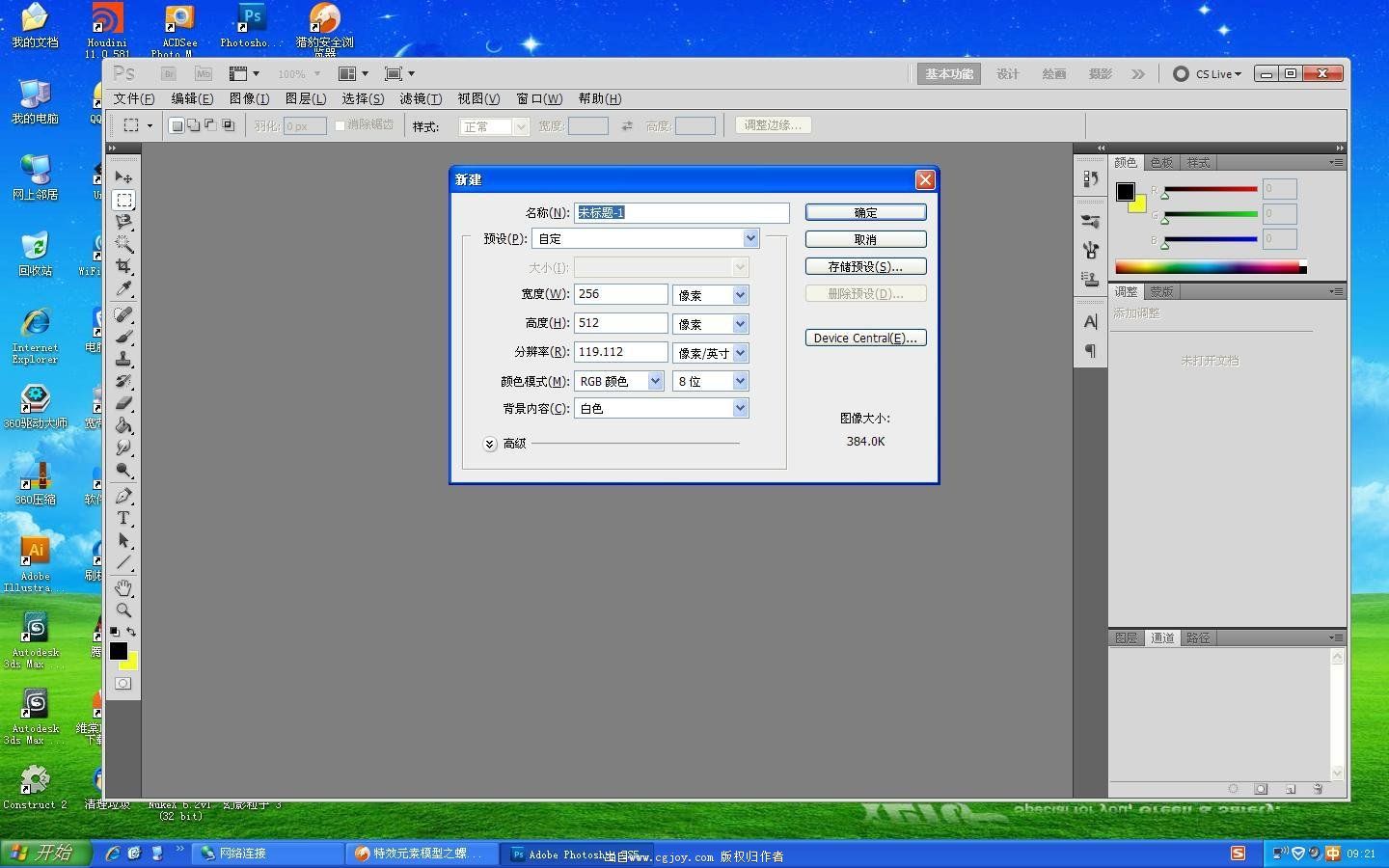Select the Move tool in toolbox

click(x=123, y=177)
